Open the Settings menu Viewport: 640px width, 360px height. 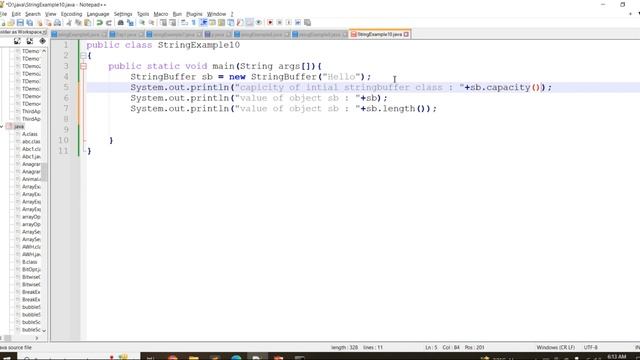coord(123,14)
